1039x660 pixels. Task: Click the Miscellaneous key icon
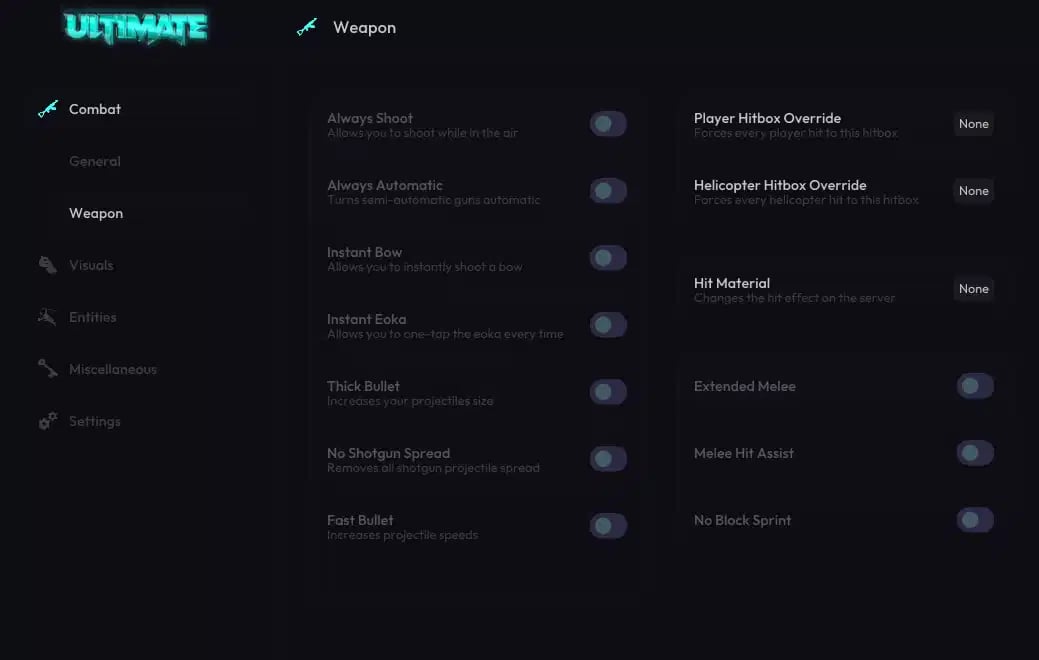pos(47,369)
